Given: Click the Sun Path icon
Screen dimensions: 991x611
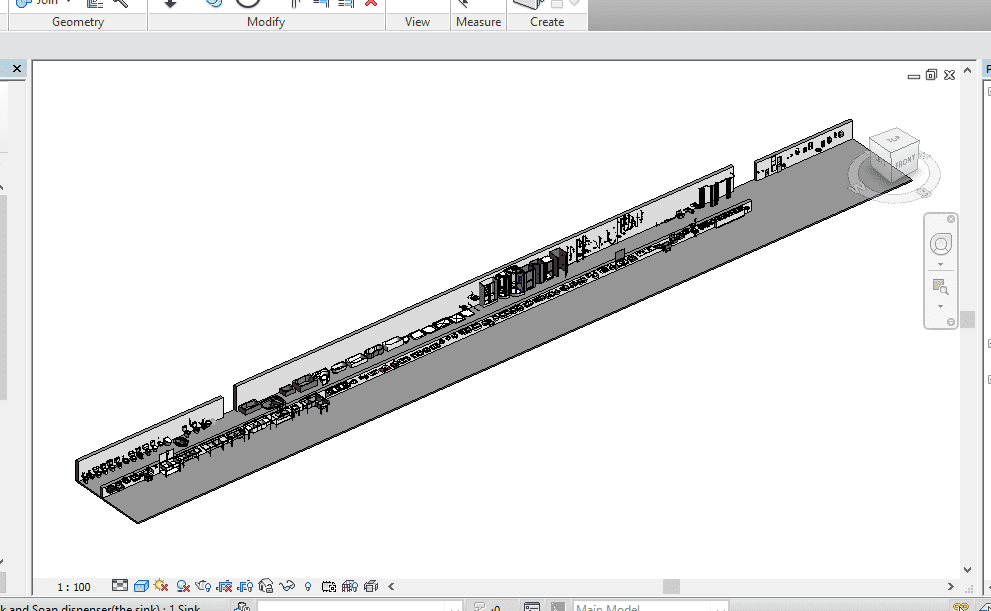Looking at the screenshot, I should tap(160, 586).
